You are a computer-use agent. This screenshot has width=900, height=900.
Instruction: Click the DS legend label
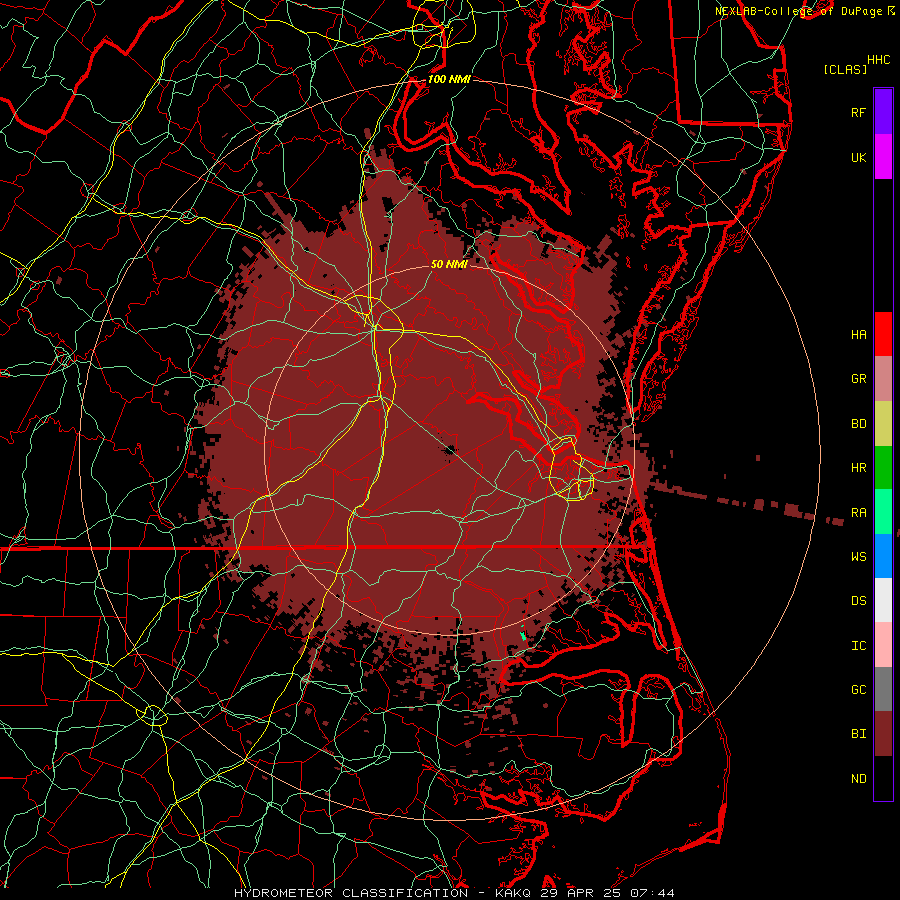[858, 601]
